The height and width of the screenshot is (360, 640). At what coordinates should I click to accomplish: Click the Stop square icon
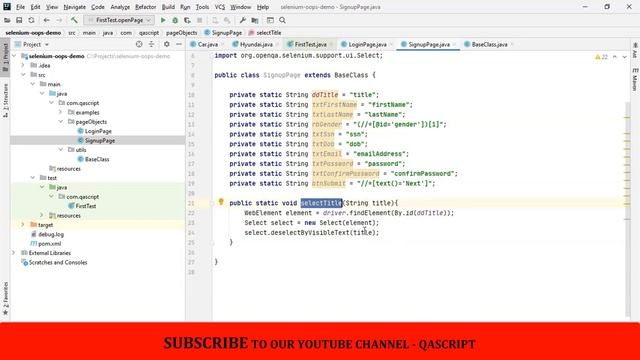pyautogui.click(x=200, y=20)
